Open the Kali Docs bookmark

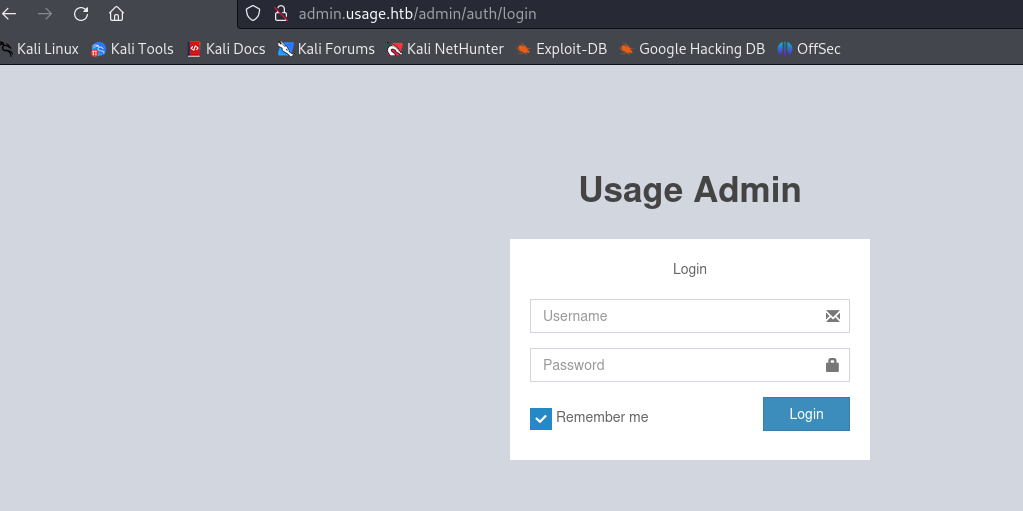pyautogui.click(x=226, y=49)
